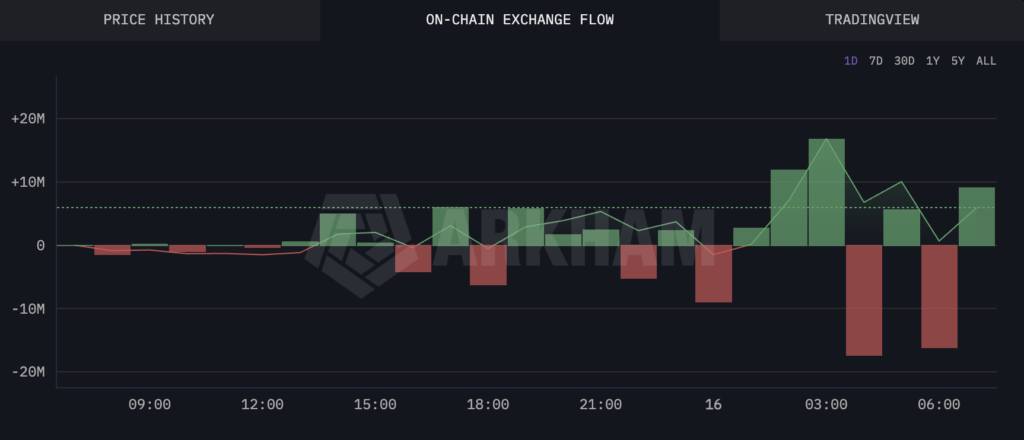
Task: Click the rightmost green bar on chart
Action: click(x=976, y=216)
